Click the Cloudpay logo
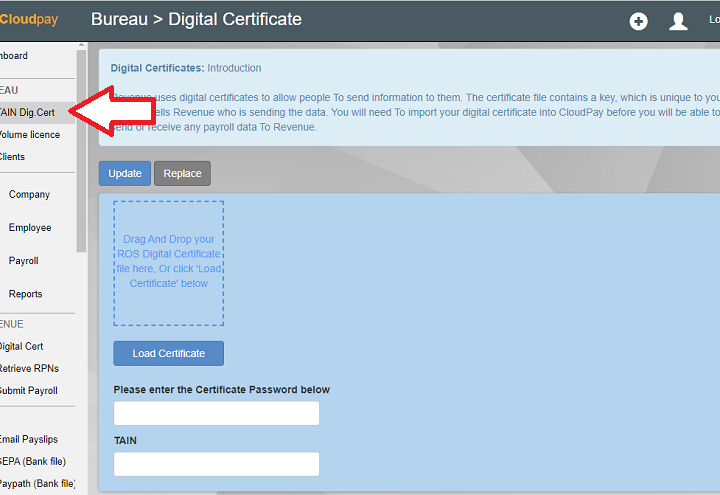The width and height of the screenshot is (720, 495). click(x=28, y=19)
